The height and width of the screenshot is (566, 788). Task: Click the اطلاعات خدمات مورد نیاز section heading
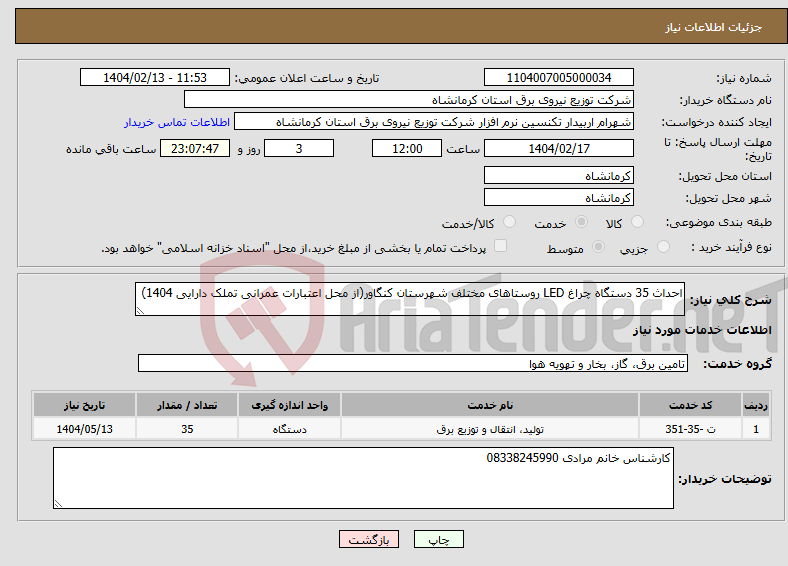click(702, 330)
